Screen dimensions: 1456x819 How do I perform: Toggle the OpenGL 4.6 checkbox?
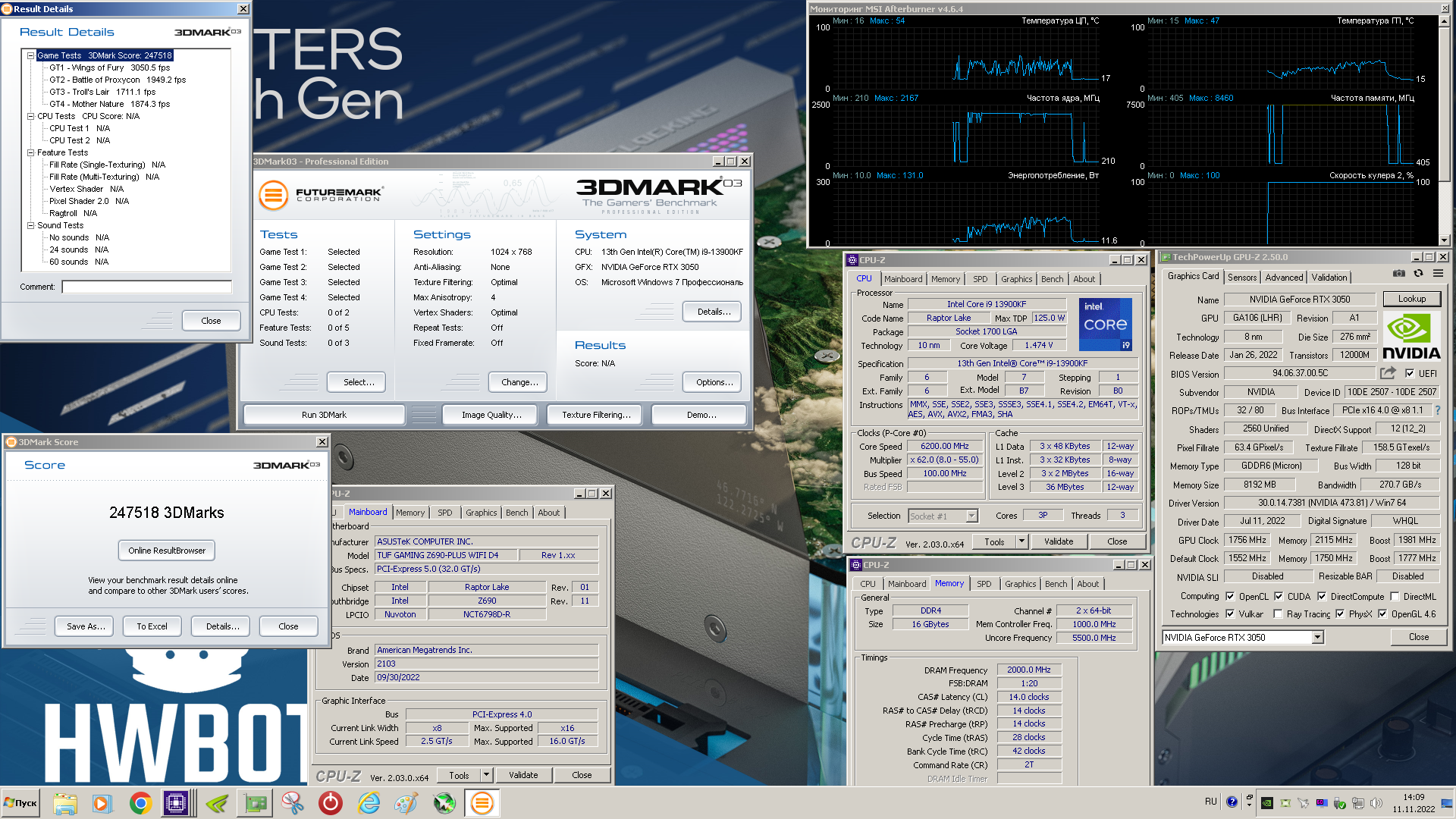[x=1382, y=614]
